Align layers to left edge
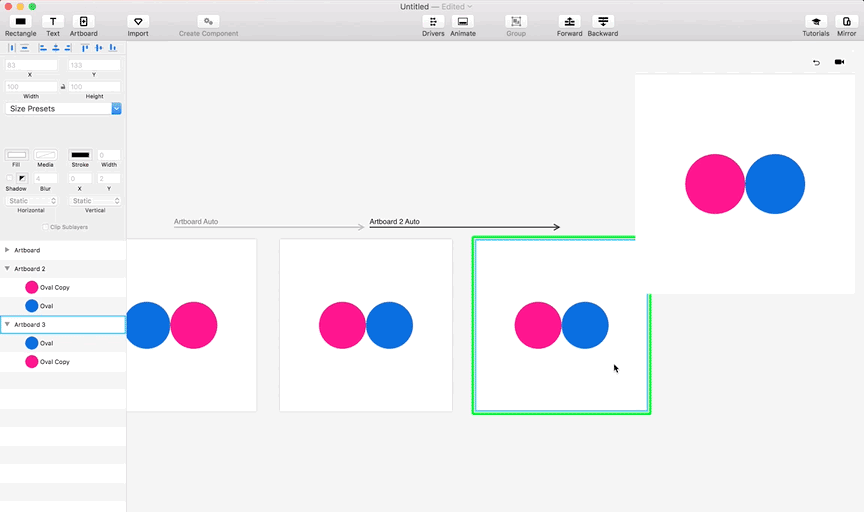 (43, 48)
